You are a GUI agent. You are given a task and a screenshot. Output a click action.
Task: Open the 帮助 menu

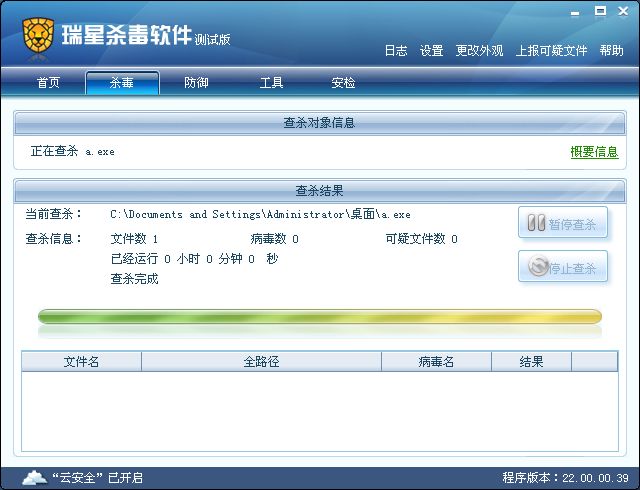click(611, 51)
